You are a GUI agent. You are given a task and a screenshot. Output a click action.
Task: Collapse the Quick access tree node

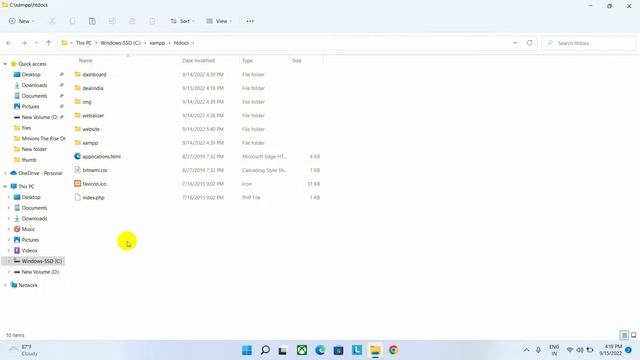click(5, 64)
